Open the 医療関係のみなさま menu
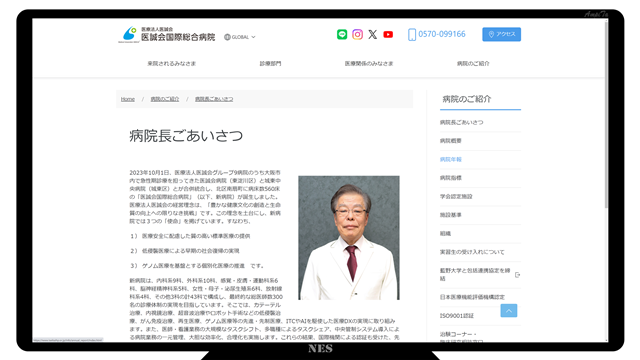This screenshot has height=360, width=640. click(x=369, y=64)
